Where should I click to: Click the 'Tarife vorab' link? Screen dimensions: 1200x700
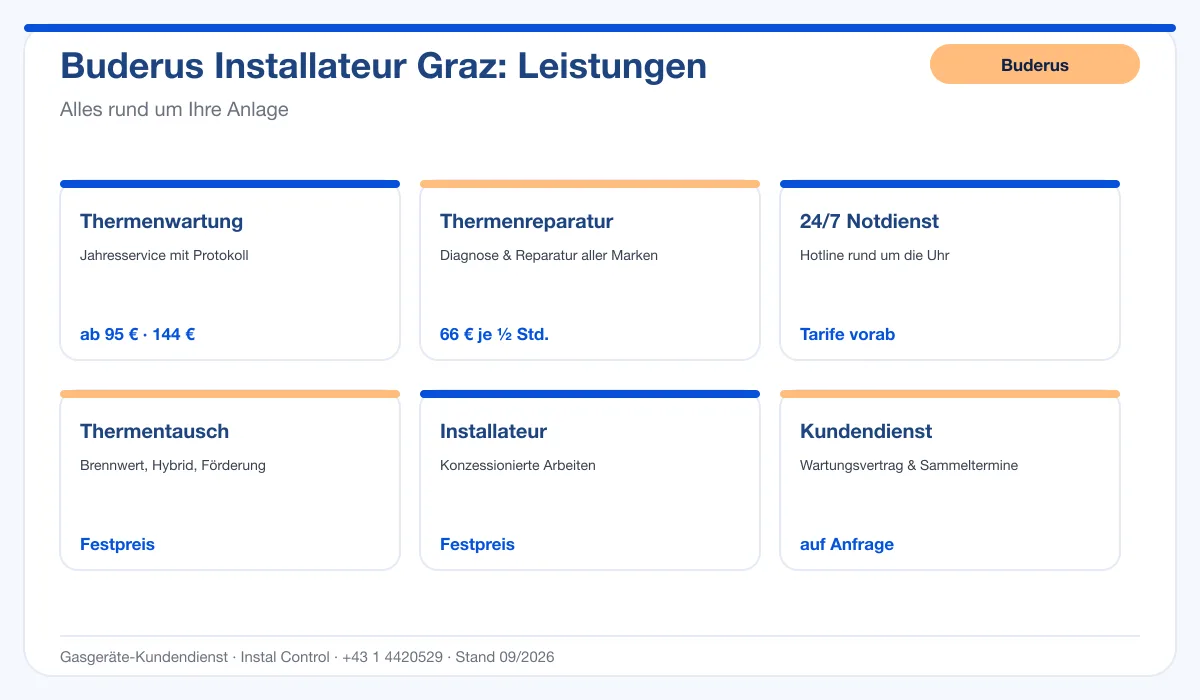[x=848, y=334]
